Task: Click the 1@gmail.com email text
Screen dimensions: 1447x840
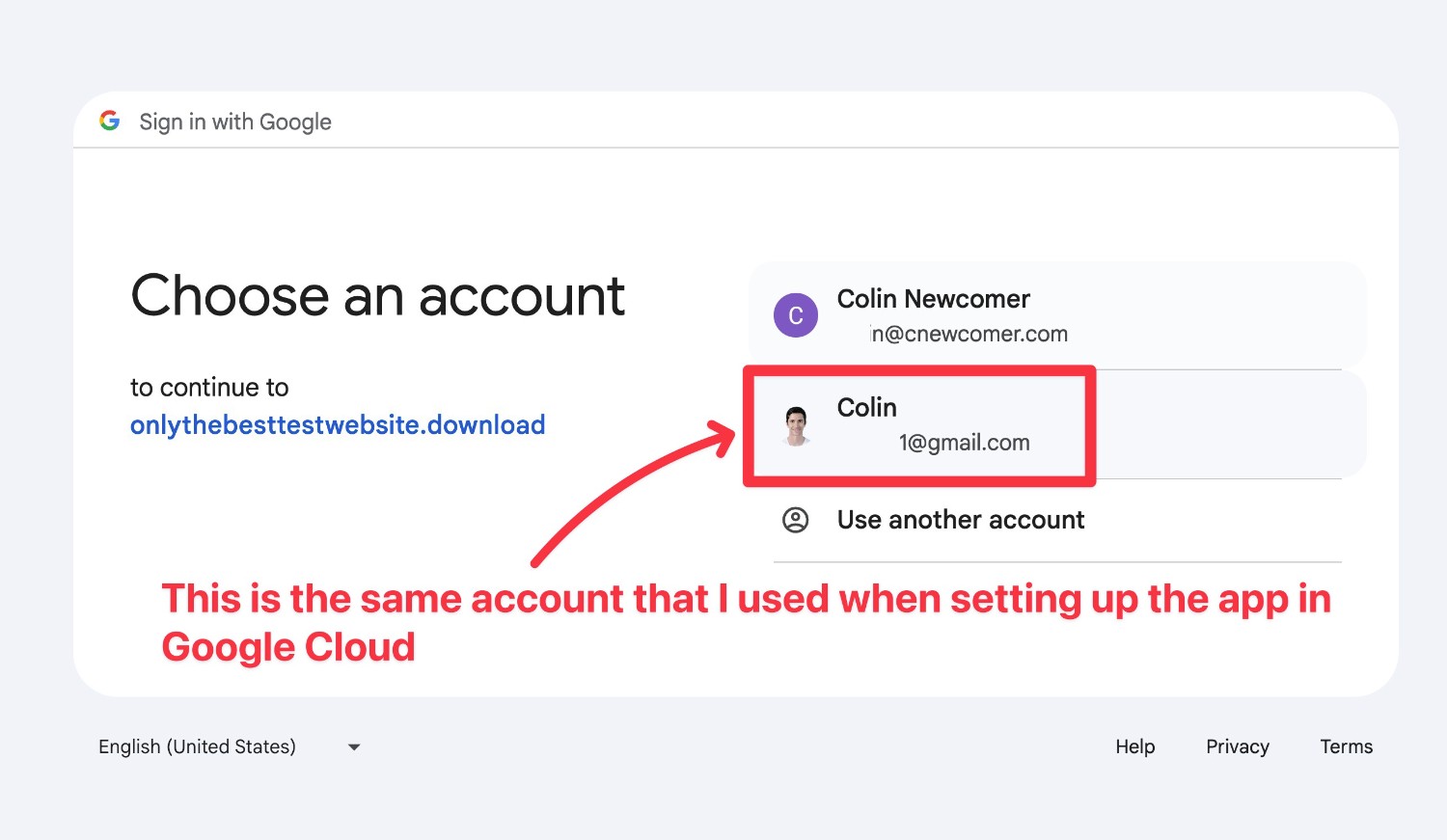Action: click(x=965, y=443)
